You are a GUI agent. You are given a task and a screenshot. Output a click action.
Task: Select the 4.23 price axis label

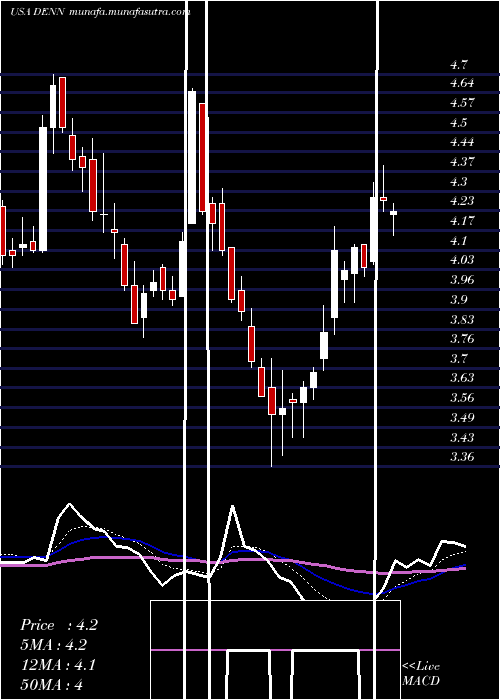coord(462,201)
